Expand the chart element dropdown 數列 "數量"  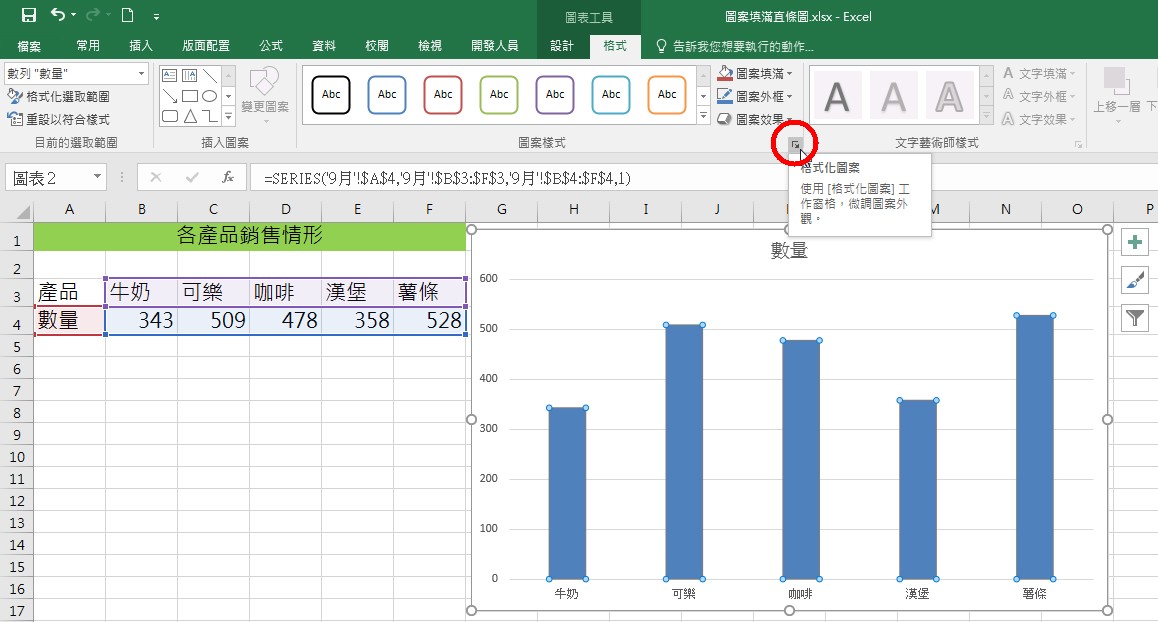141,74
